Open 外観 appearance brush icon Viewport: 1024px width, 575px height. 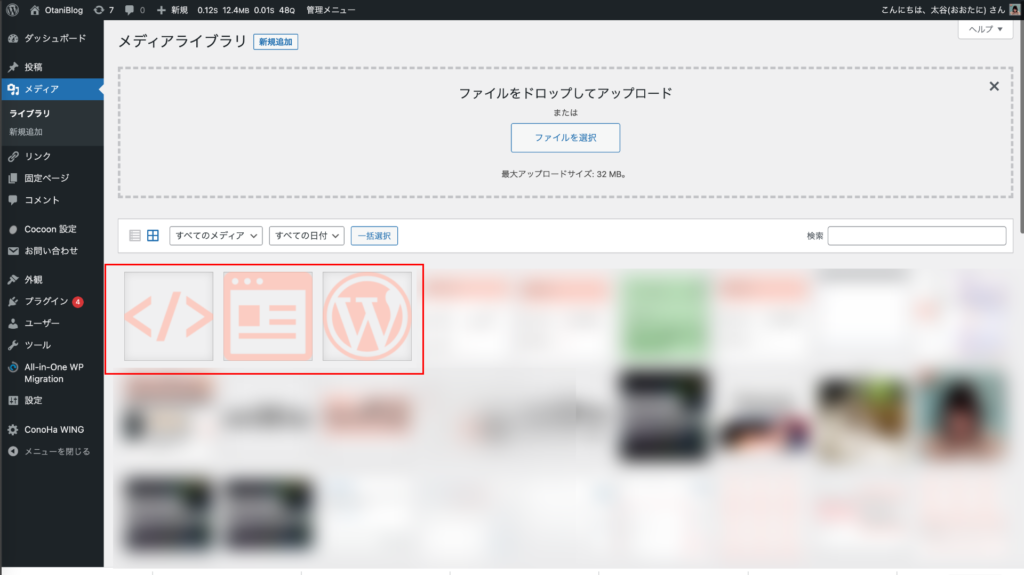click(13, 280)
